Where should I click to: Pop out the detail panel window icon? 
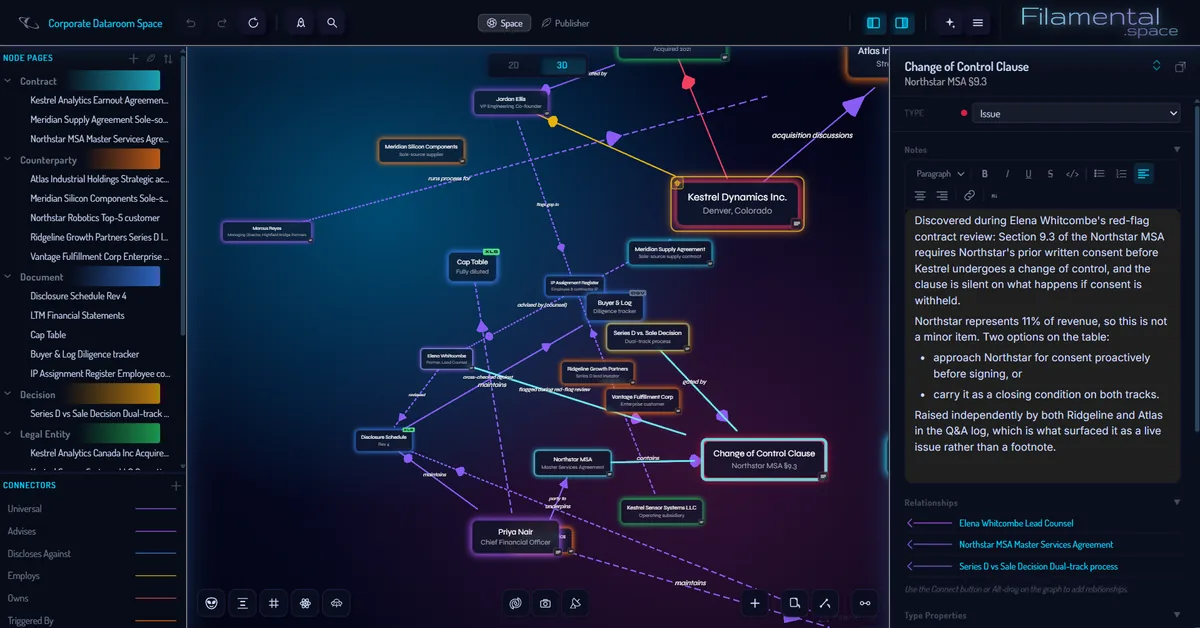pos(1180,67)
